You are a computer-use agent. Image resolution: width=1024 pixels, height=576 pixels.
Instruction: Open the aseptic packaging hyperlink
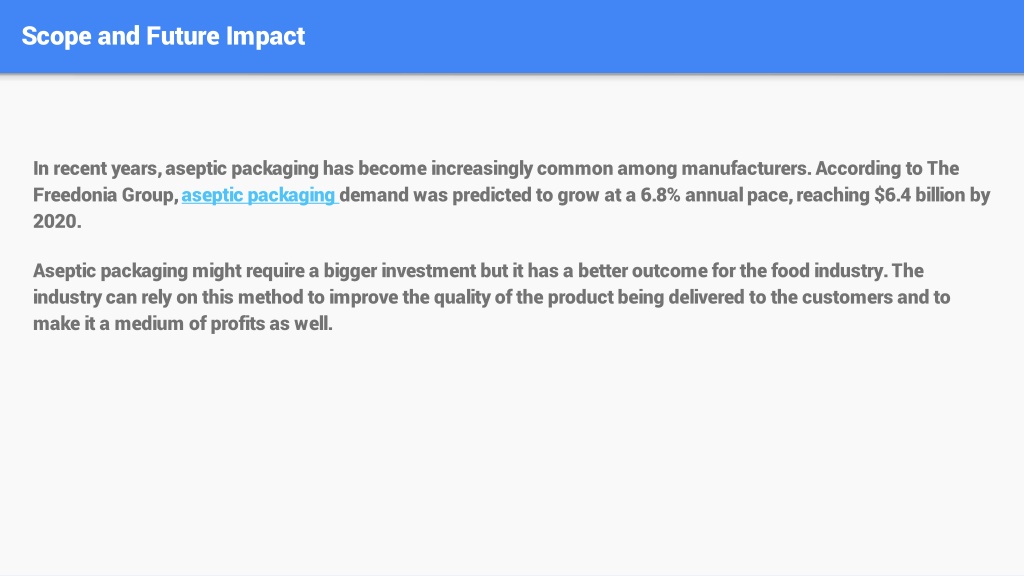pos(259,195)
